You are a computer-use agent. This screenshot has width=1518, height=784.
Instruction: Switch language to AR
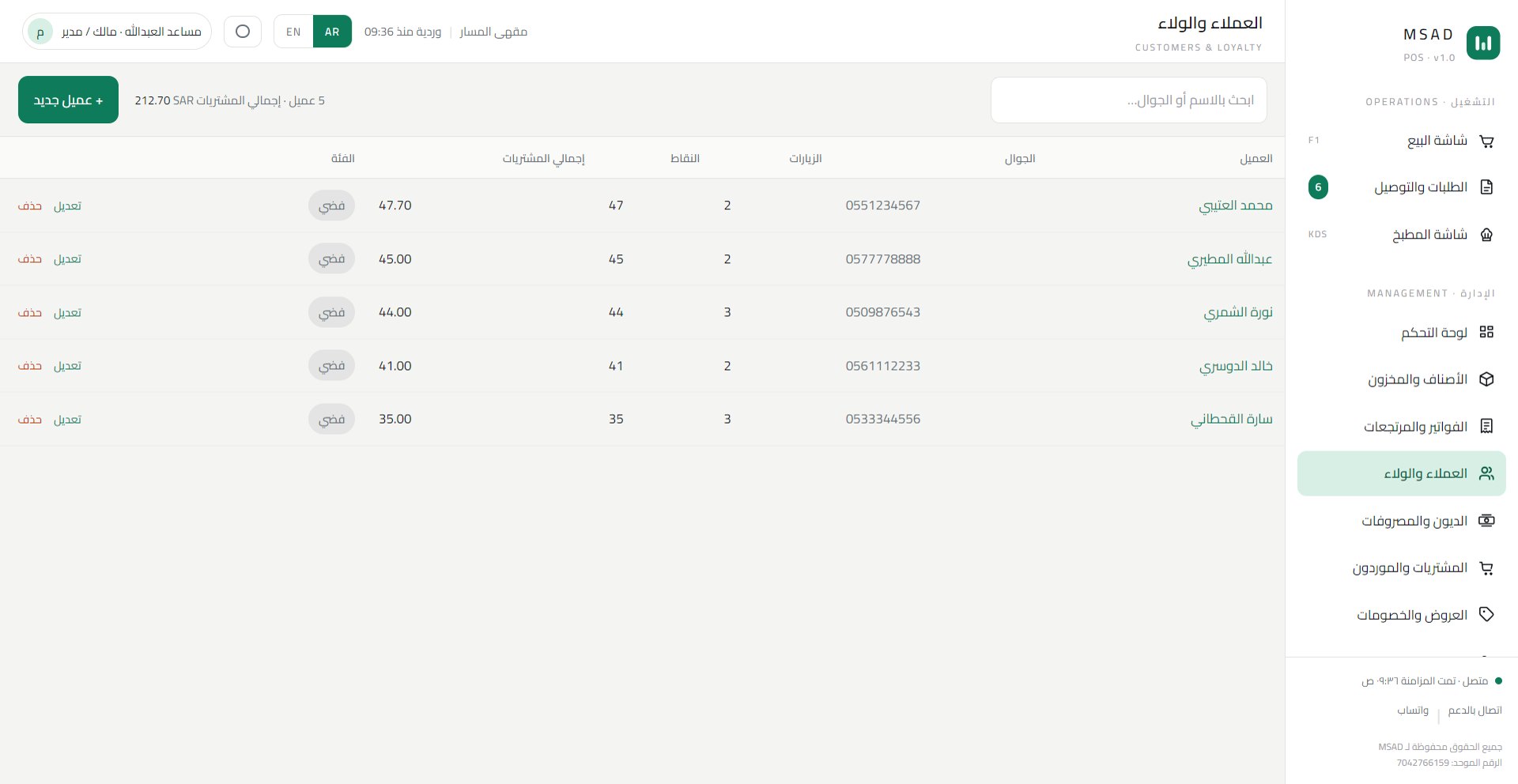(332, 32)
